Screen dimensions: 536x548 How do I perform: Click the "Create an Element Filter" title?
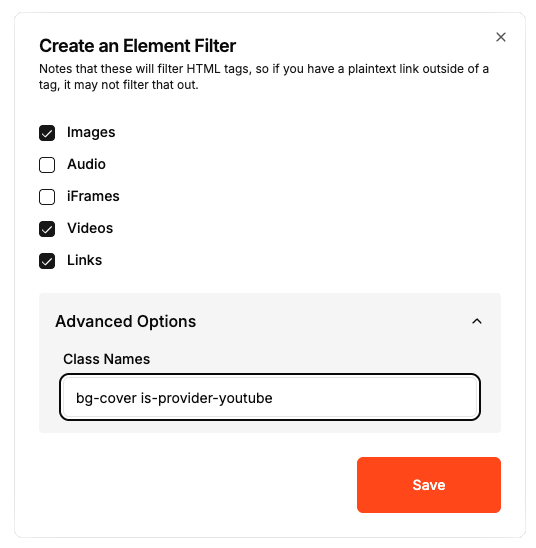pos(138,46)
